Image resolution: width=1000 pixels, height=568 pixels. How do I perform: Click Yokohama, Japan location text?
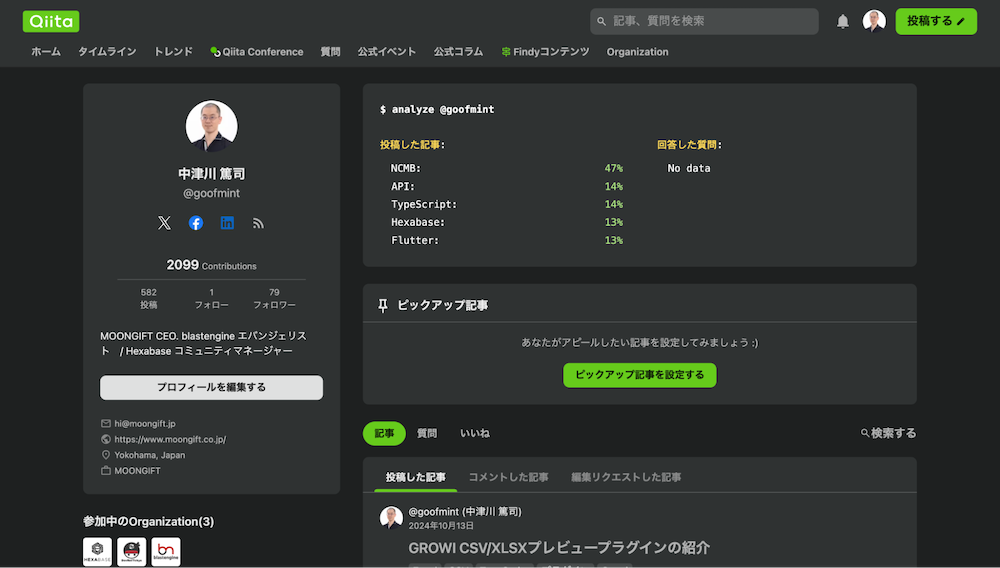click(x=150, y=455)
